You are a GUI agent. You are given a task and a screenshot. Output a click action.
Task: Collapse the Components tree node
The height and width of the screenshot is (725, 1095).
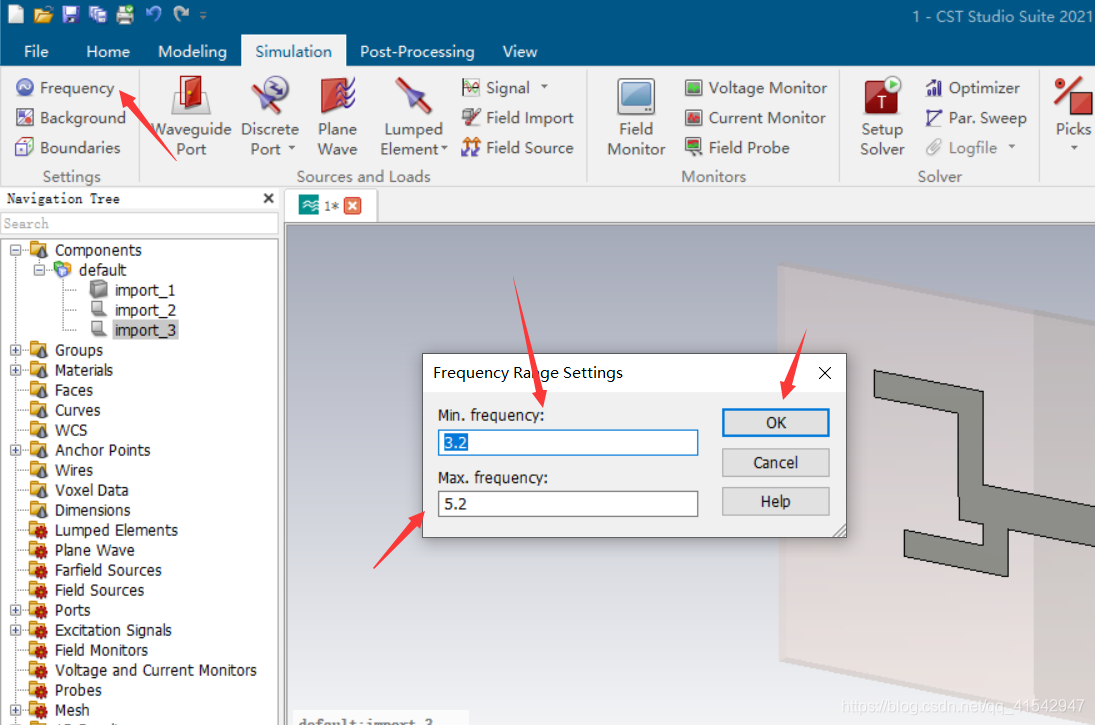pyautogui.click(x=15, y=250)
